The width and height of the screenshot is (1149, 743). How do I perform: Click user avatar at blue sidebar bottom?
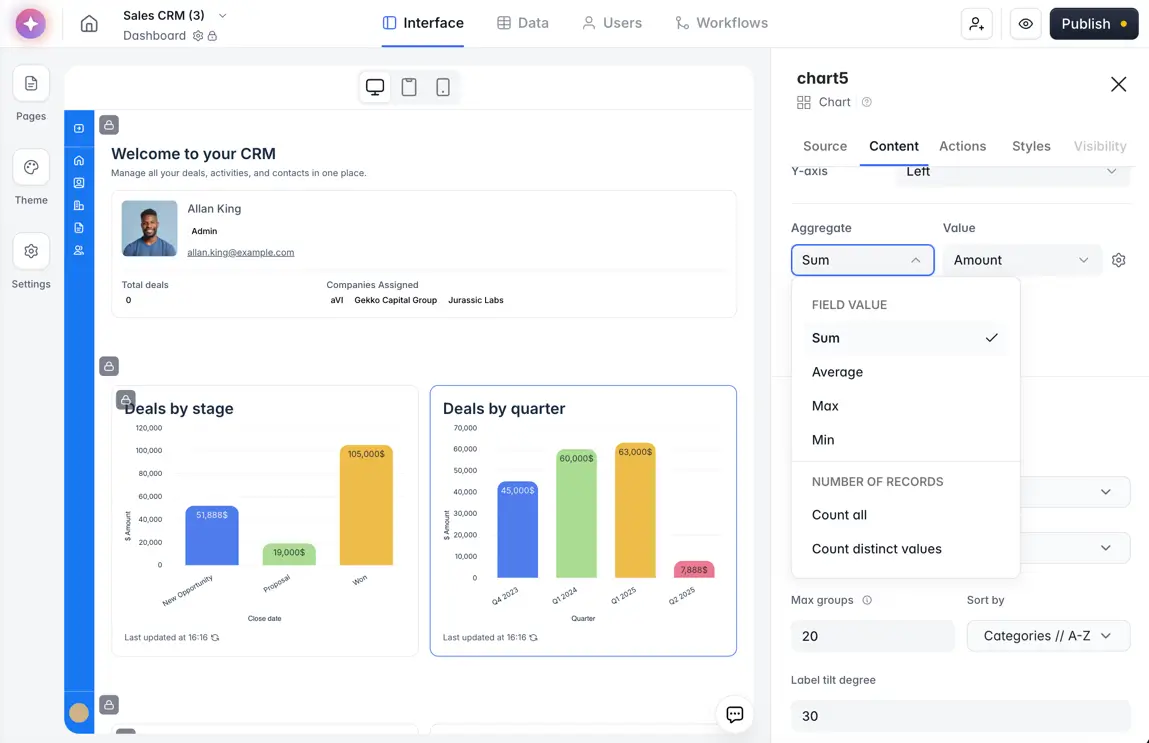[x=79, y=712]
